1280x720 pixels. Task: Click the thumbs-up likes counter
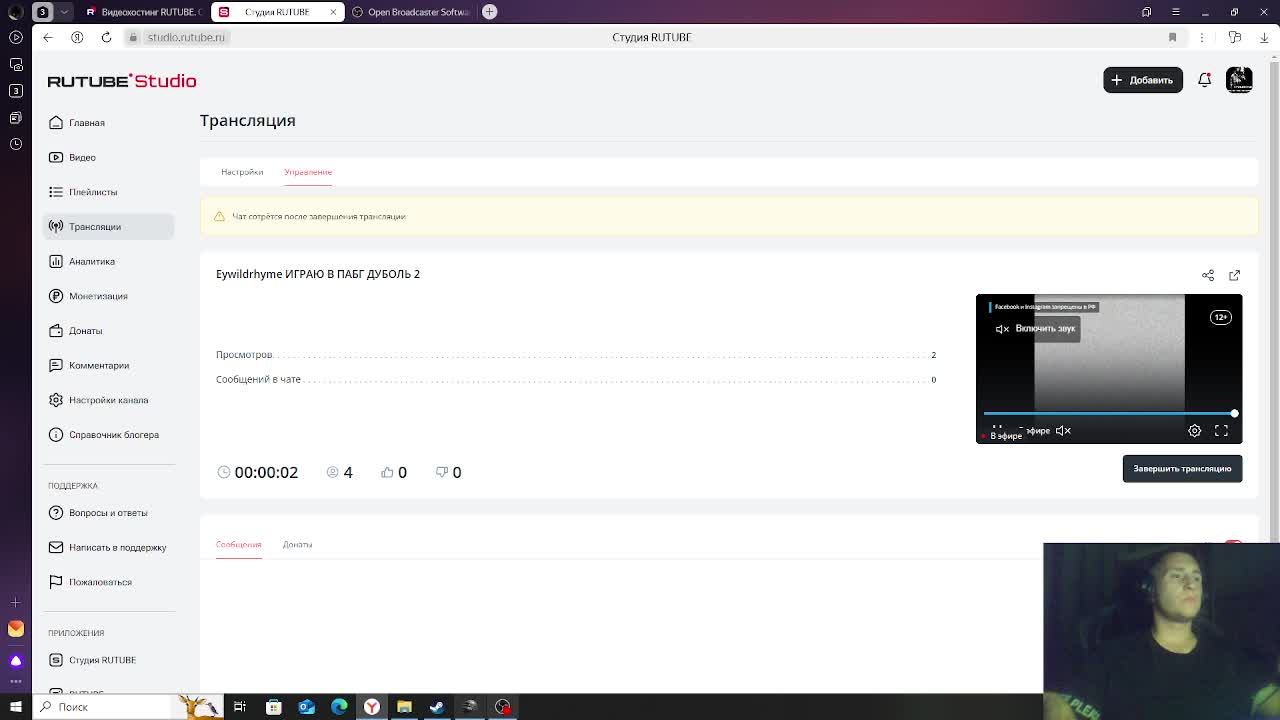[394, 472]
